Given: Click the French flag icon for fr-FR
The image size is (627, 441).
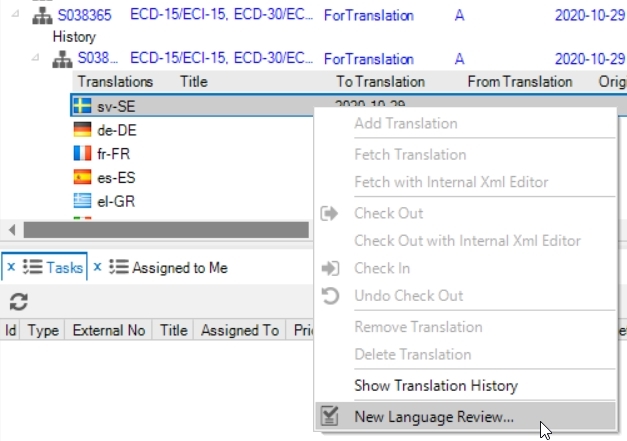Looking at the screenshot, I should click(x=82, y=153).
